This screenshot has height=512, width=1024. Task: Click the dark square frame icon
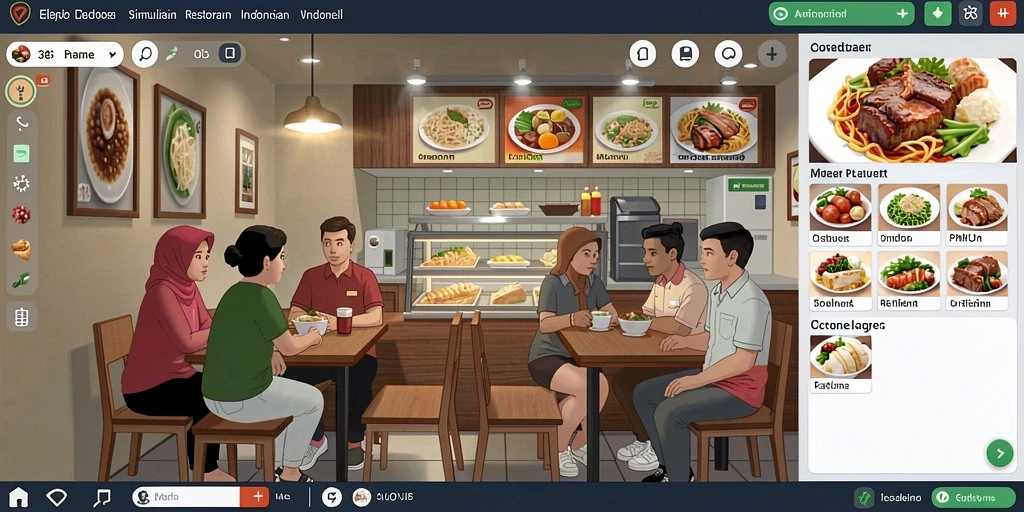tap(229, 54)
